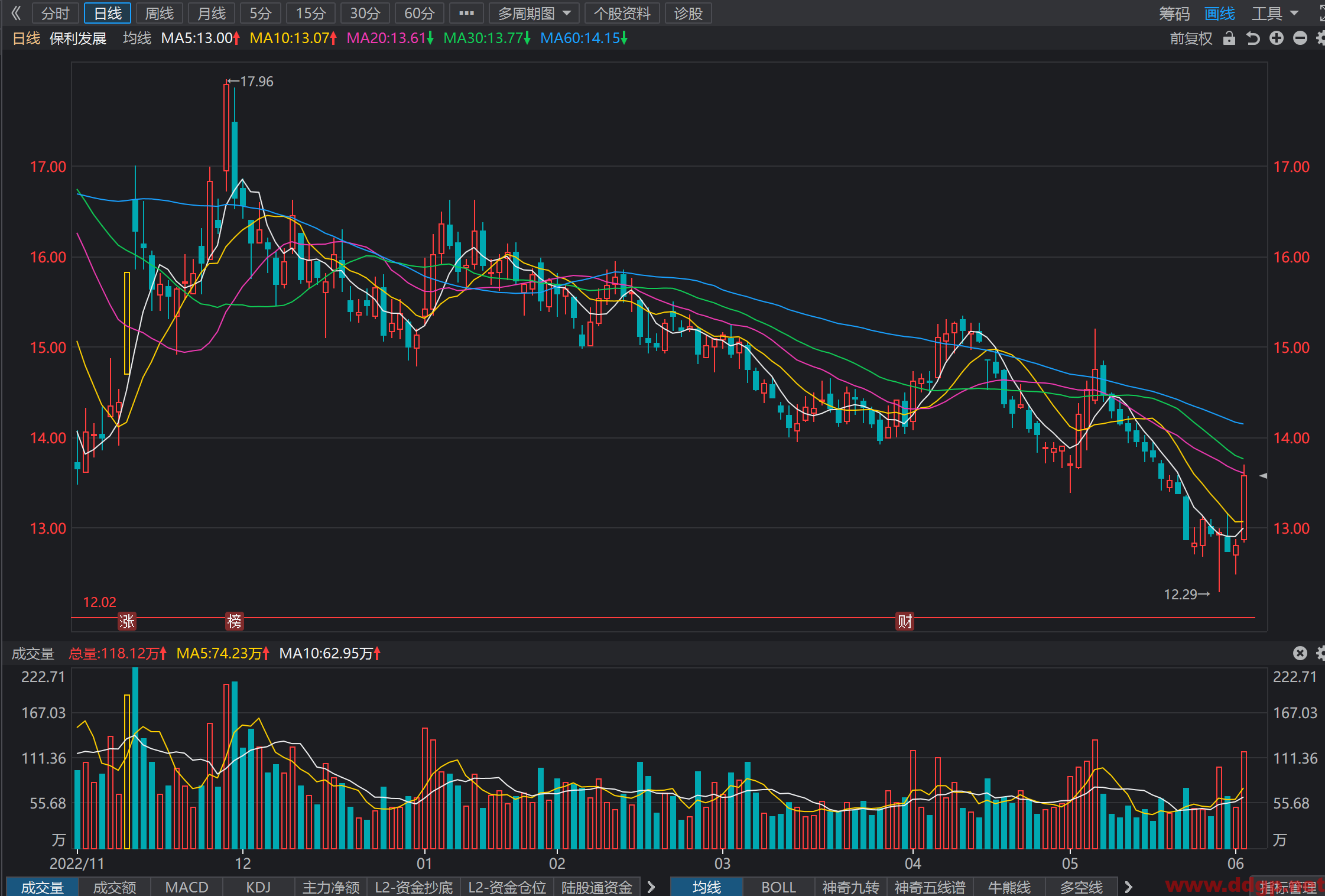Click the MA30:13.77 indicator label
The width and height of the screenshot is (1325, 896).
pos(487,38)
